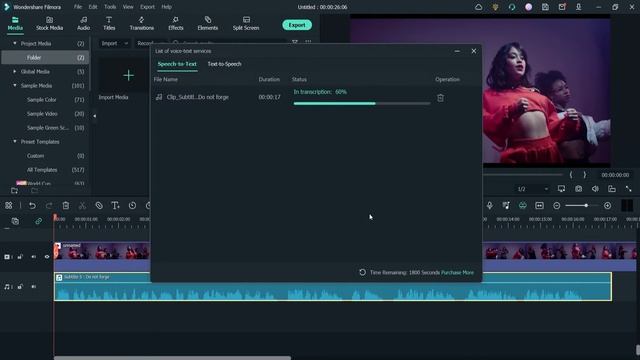Mute the video track
Viewport: 640px width, 360px height.
coord(33,257)
